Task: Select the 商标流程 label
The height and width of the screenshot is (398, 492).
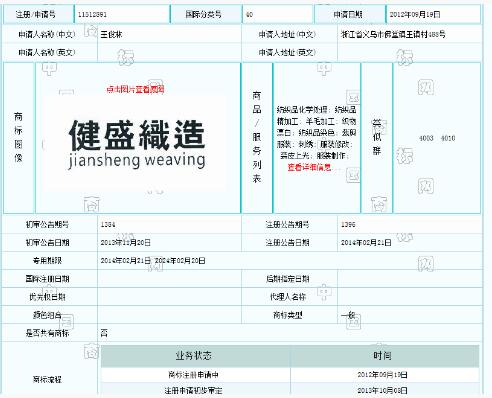Action: tap(47, 379)
